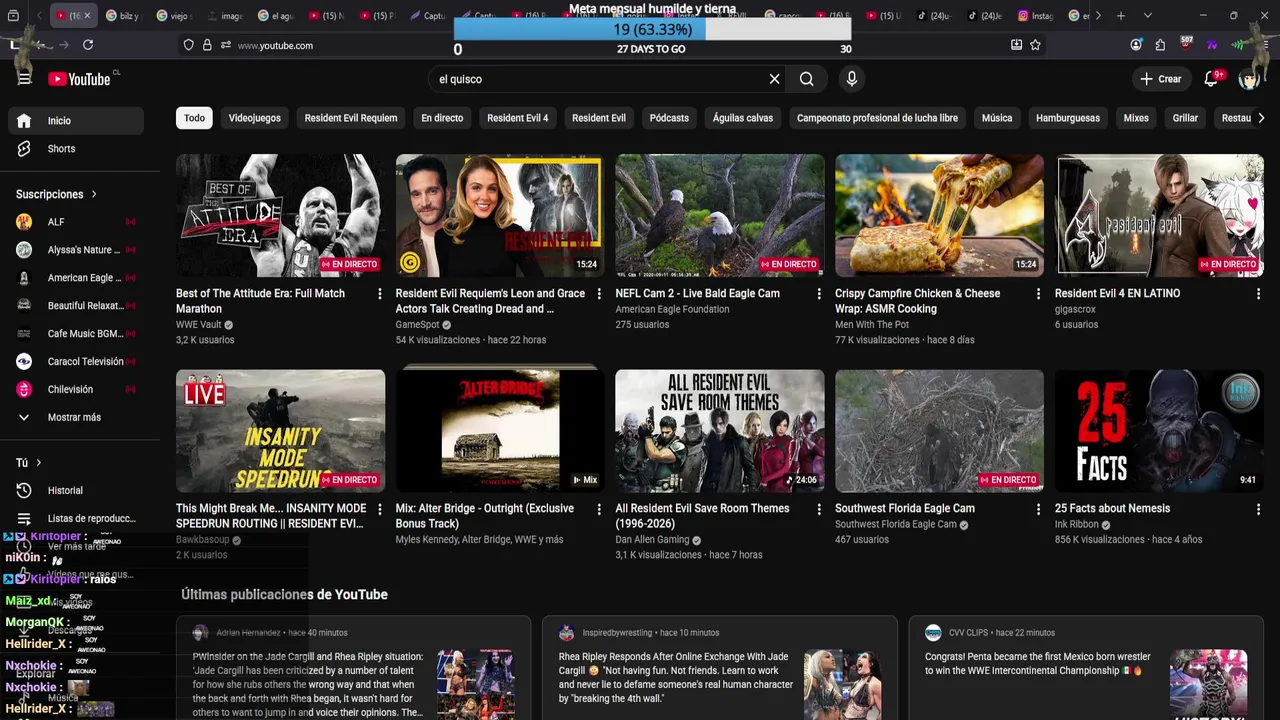Open options for Resident Evil 4 EN LATINO

pyautogui.click(x=1258, y=294)
